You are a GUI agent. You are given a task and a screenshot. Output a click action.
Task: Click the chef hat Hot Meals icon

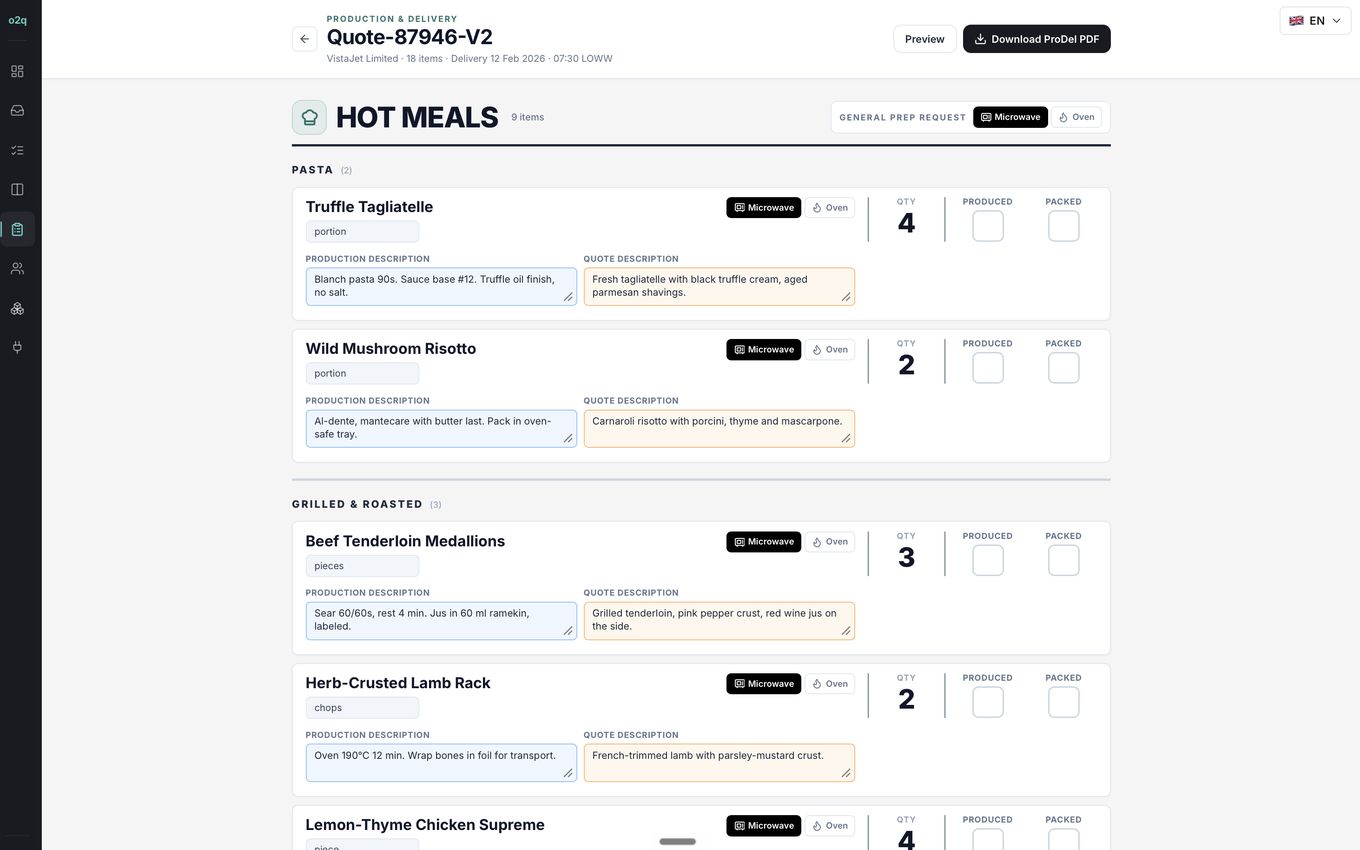click(x=309, y=117)
